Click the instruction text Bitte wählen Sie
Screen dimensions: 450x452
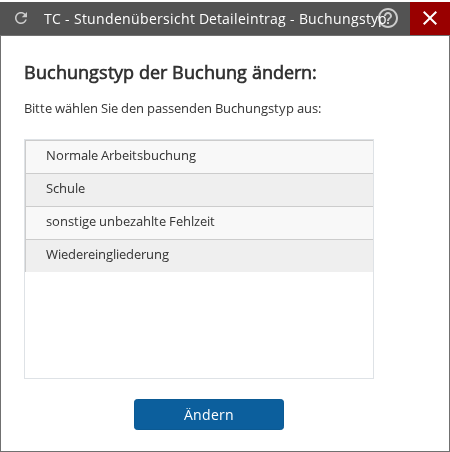[x=173, y=109]
